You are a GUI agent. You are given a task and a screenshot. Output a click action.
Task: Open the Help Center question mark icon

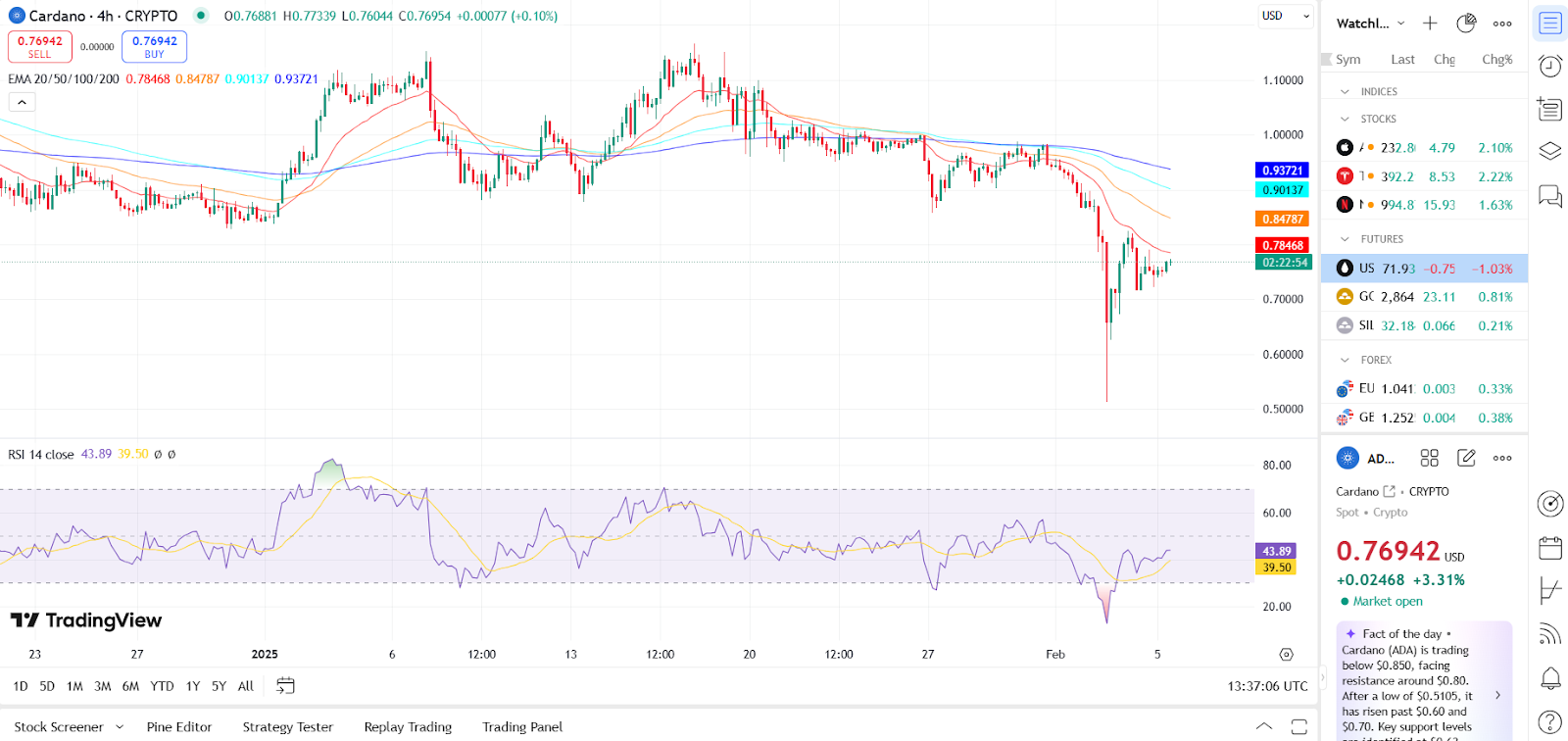pos(1549,722)
